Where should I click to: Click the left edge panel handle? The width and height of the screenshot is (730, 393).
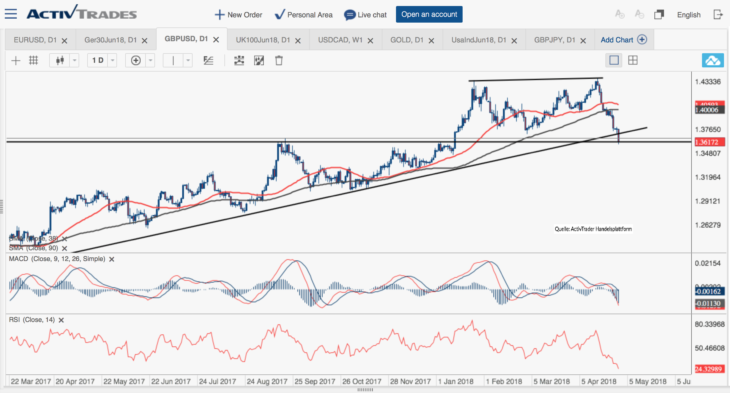pos(1,206)
